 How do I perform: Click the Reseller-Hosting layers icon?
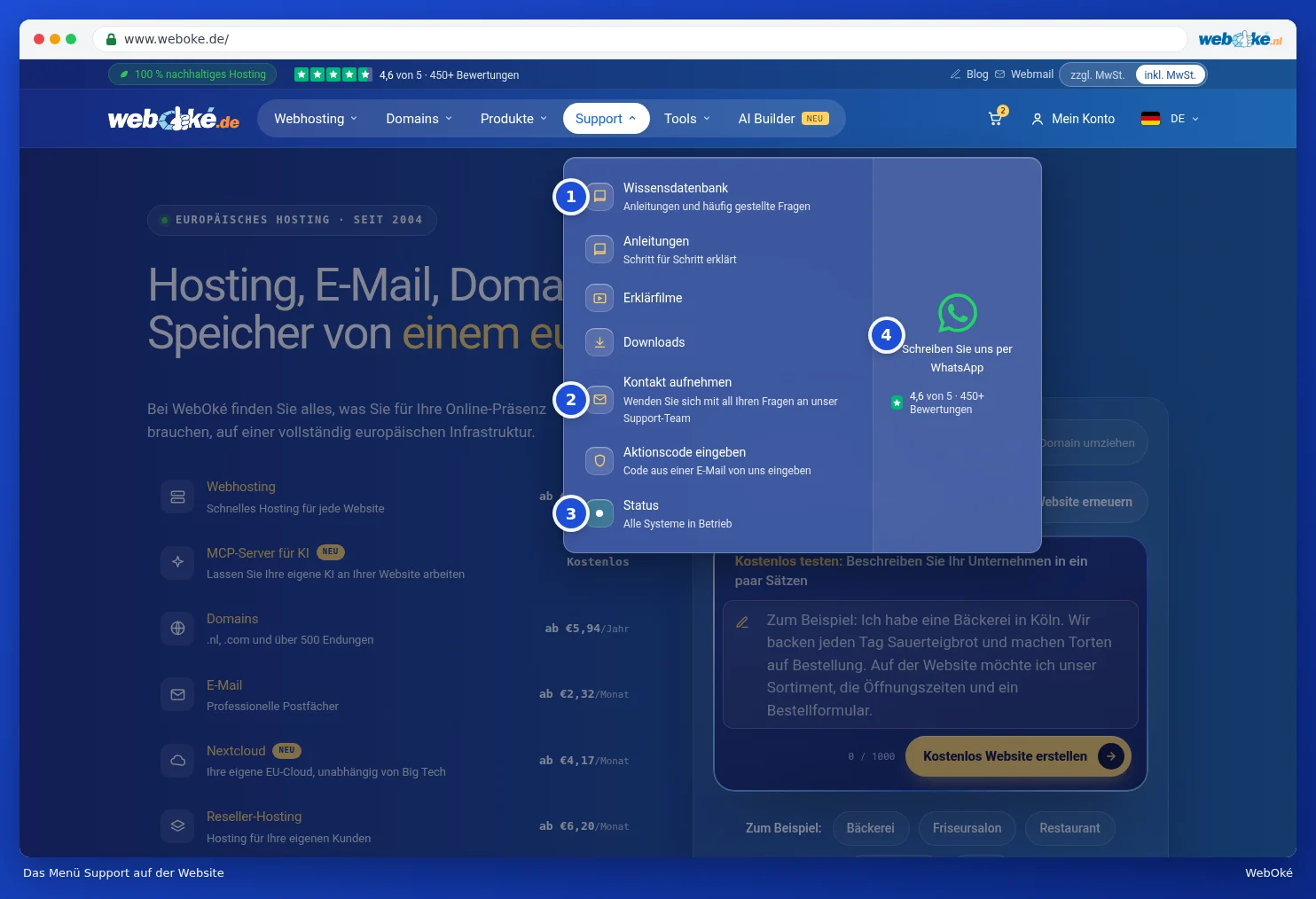tap(177, 825)
